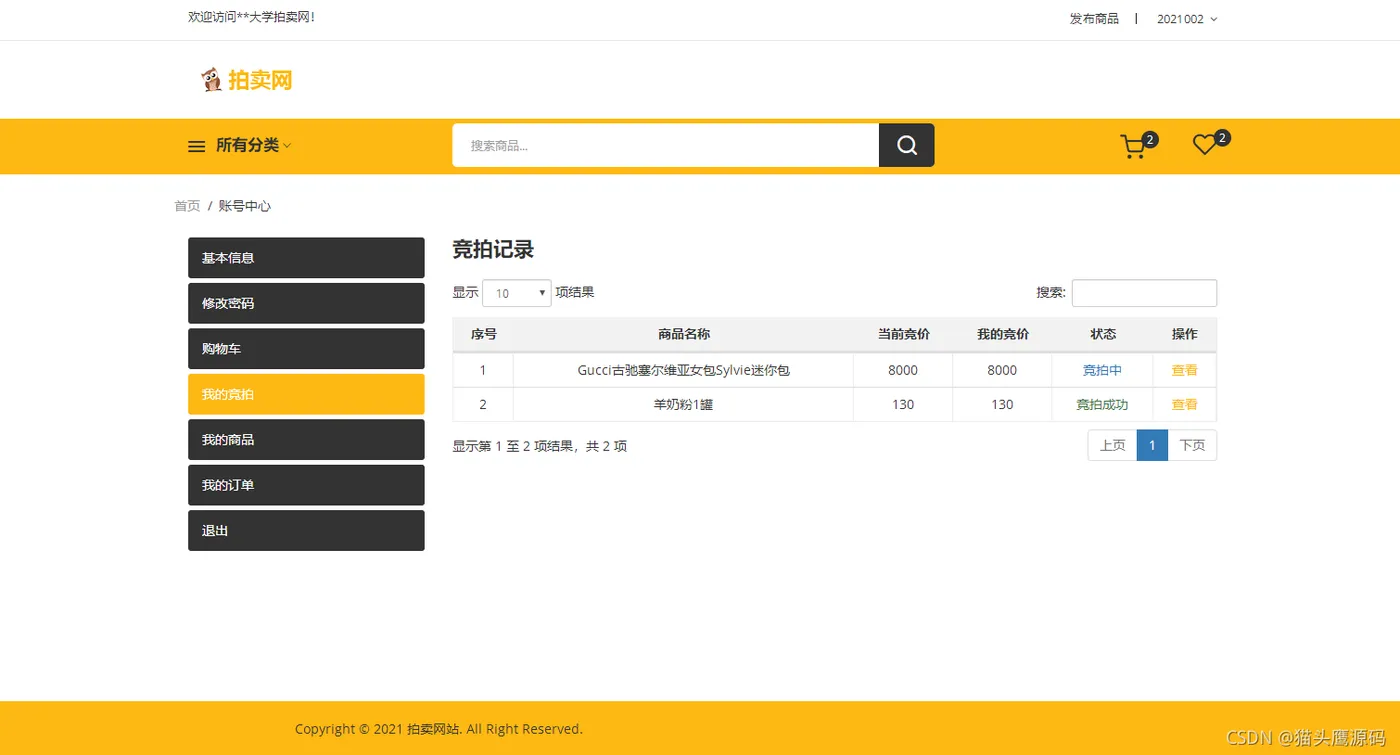Click the 显示第 1 至 2 项结果 summary text

pyautogui.click(x=540, y=447)
